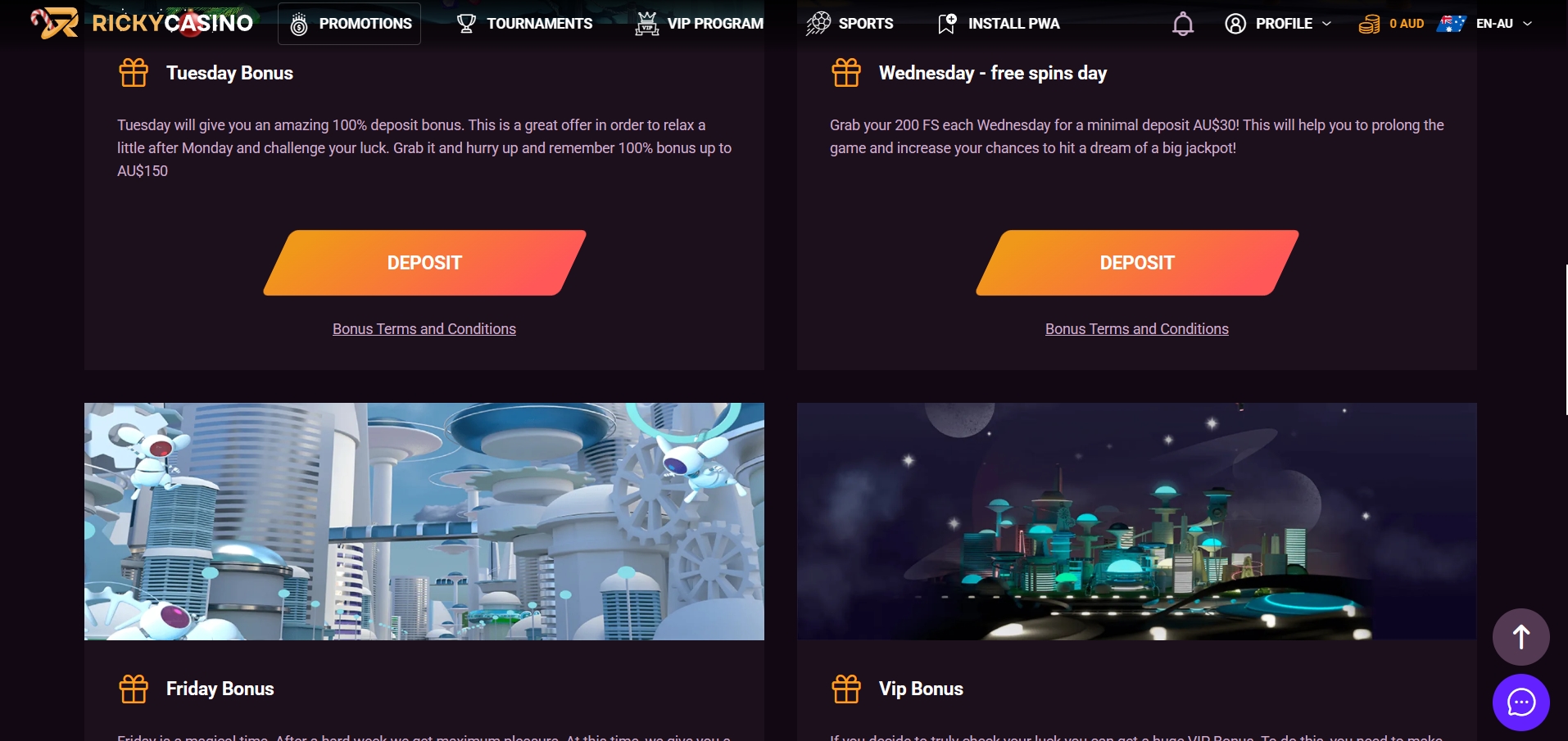The height and width of the screenshot is (741, 1568).
Task: Select Install PWA in the header
Action: point(999,24)
